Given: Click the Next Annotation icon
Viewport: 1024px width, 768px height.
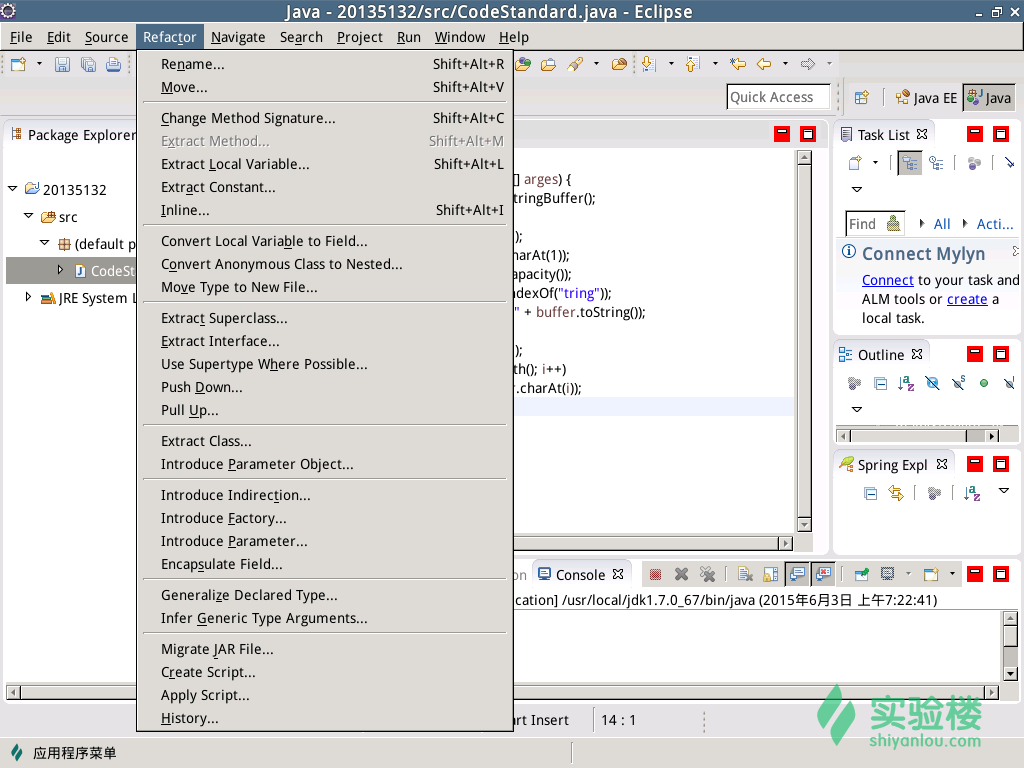Looking at the screenshot, I should (648, 64).
